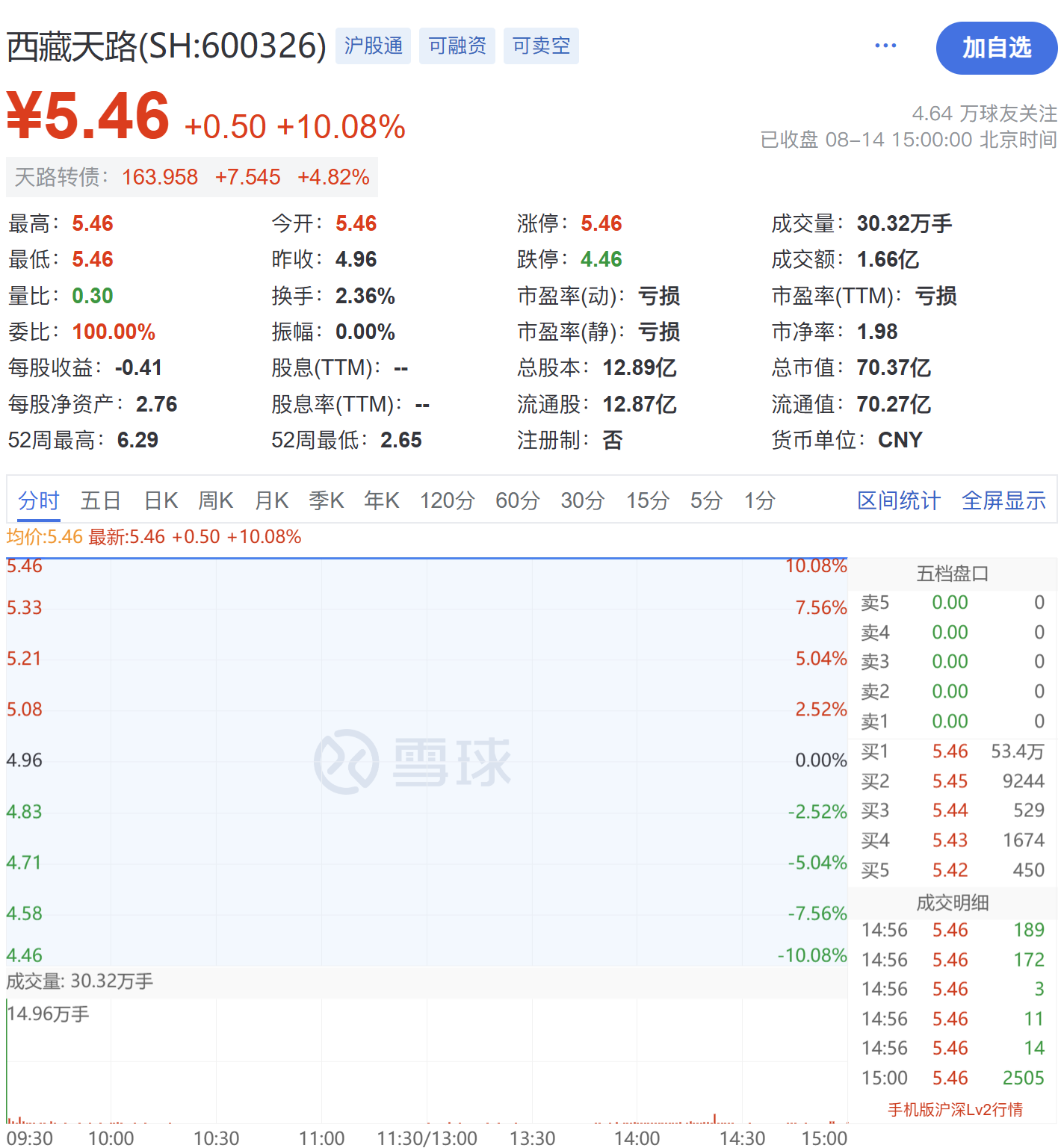The image size is (1061, 1148).
Task: Select the 可融资 tag
Action: pos(457,46)
